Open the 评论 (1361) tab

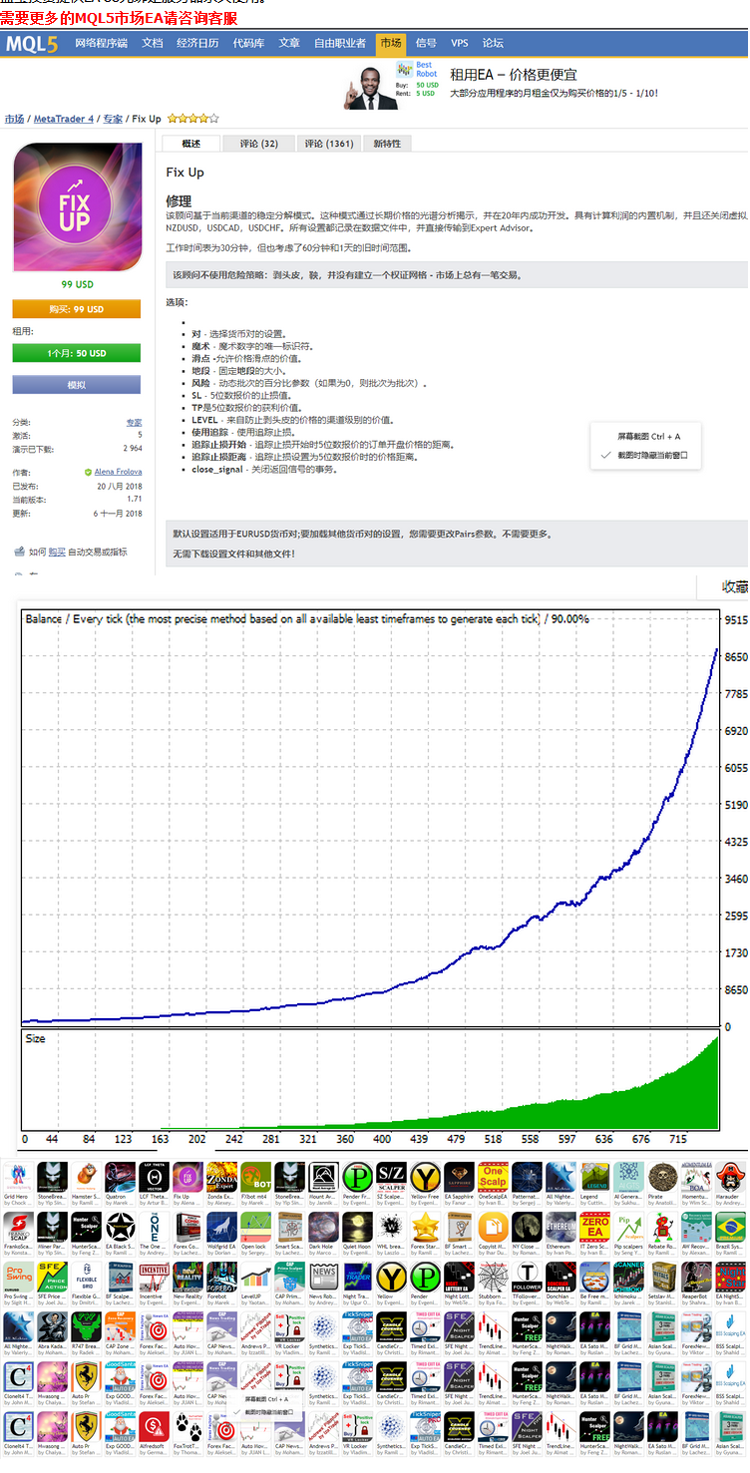tap(329, 144)
